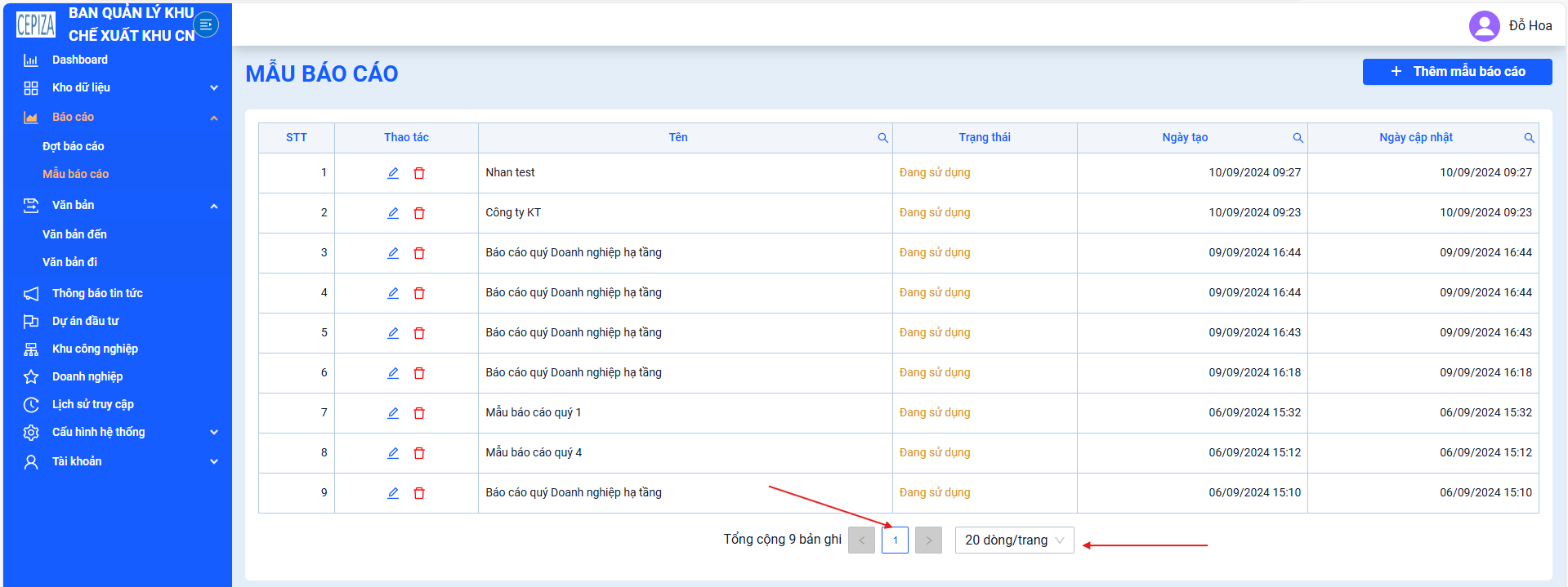Viewport: 1568px width, 587px height.
Task: Collapse sidebar with the menu toggle icon
Action: coord(206,25)
